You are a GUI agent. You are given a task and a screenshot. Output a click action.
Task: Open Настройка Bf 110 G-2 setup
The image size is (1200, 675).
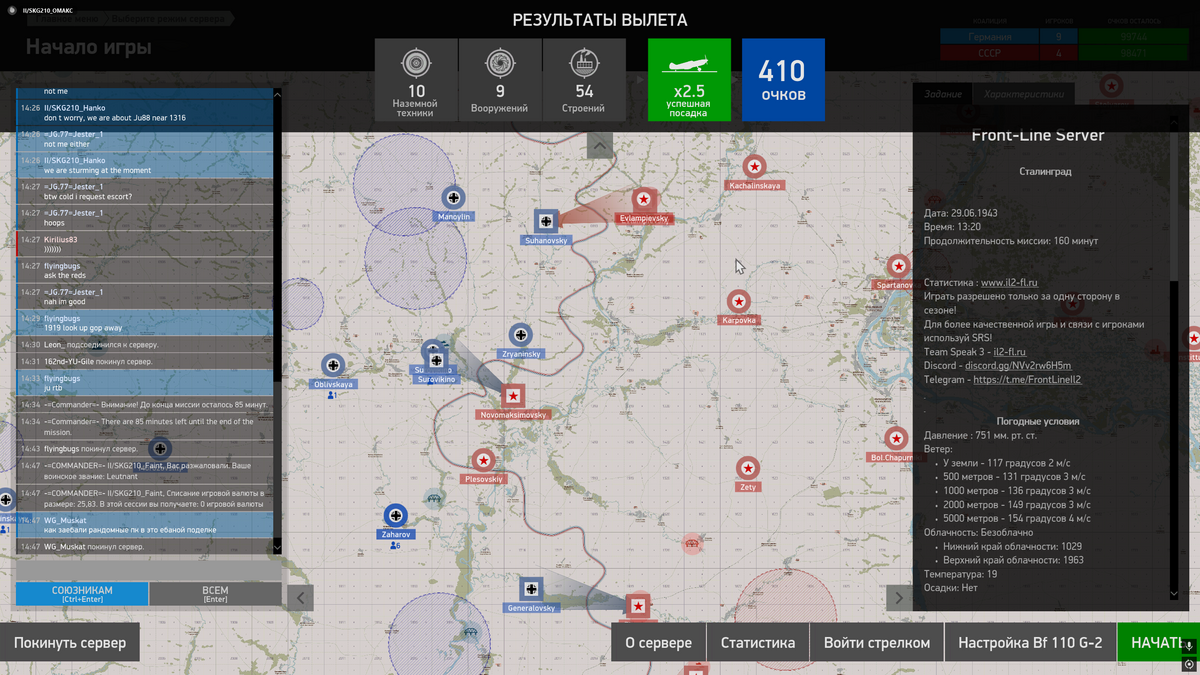[x=1030, y=643]
